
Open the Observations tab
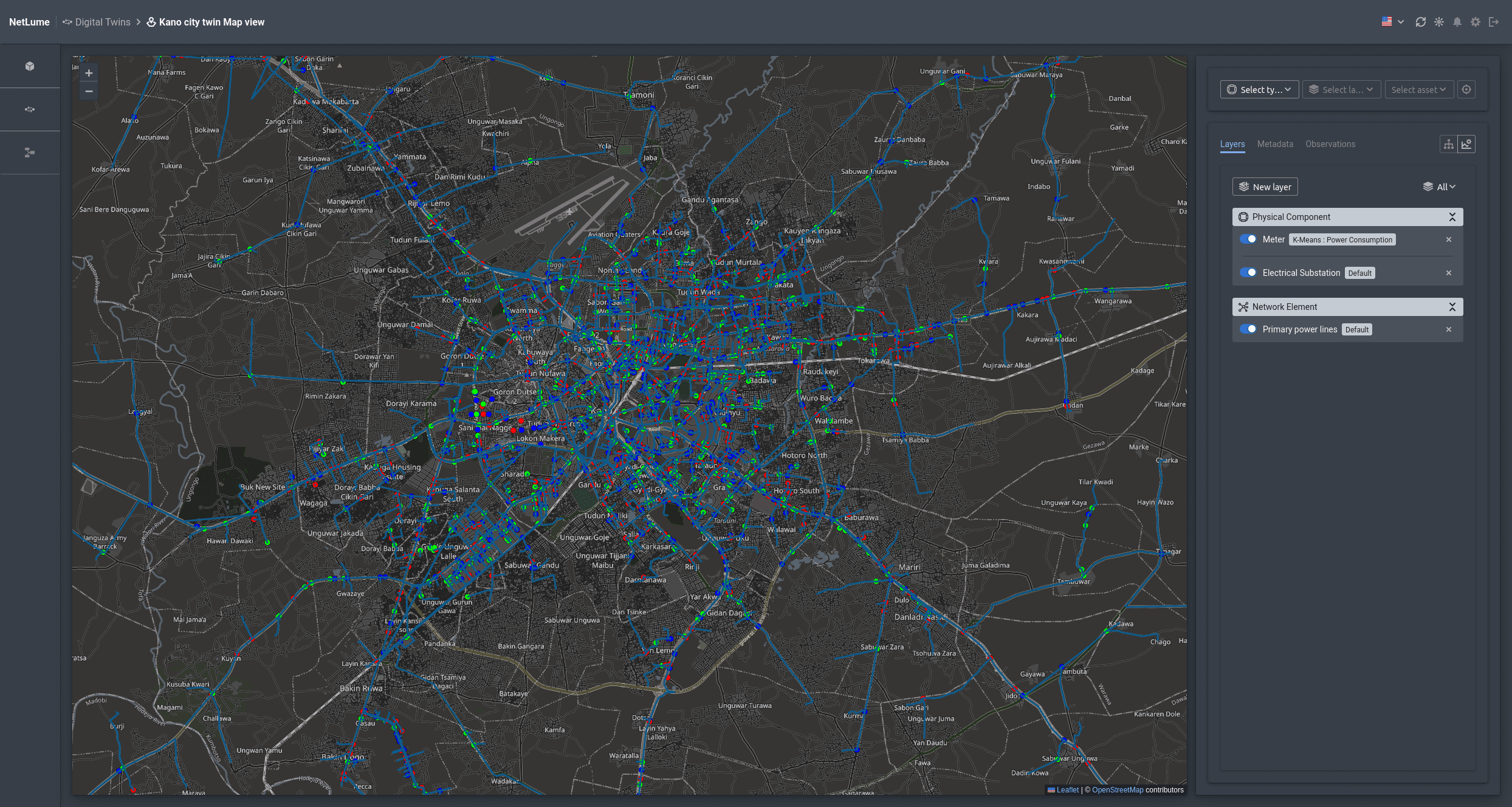coord(1330,144)
